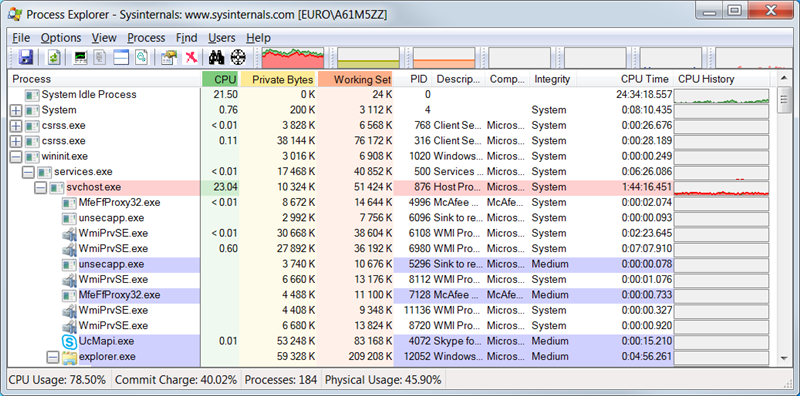Select the svchost.exe process row
Image resolution: width=800 pixels, height=396 pixels.
[x=389, y=187]
